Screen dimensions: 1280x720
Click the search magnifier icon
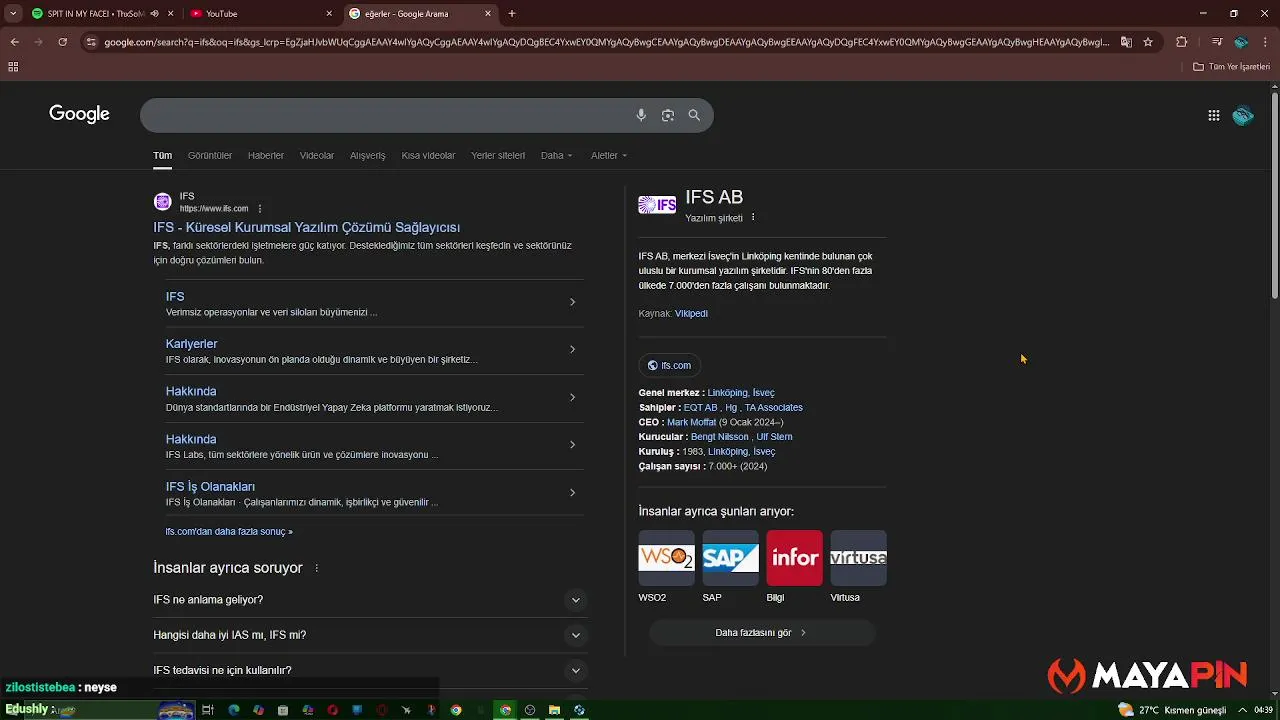[x=694, y=115]
